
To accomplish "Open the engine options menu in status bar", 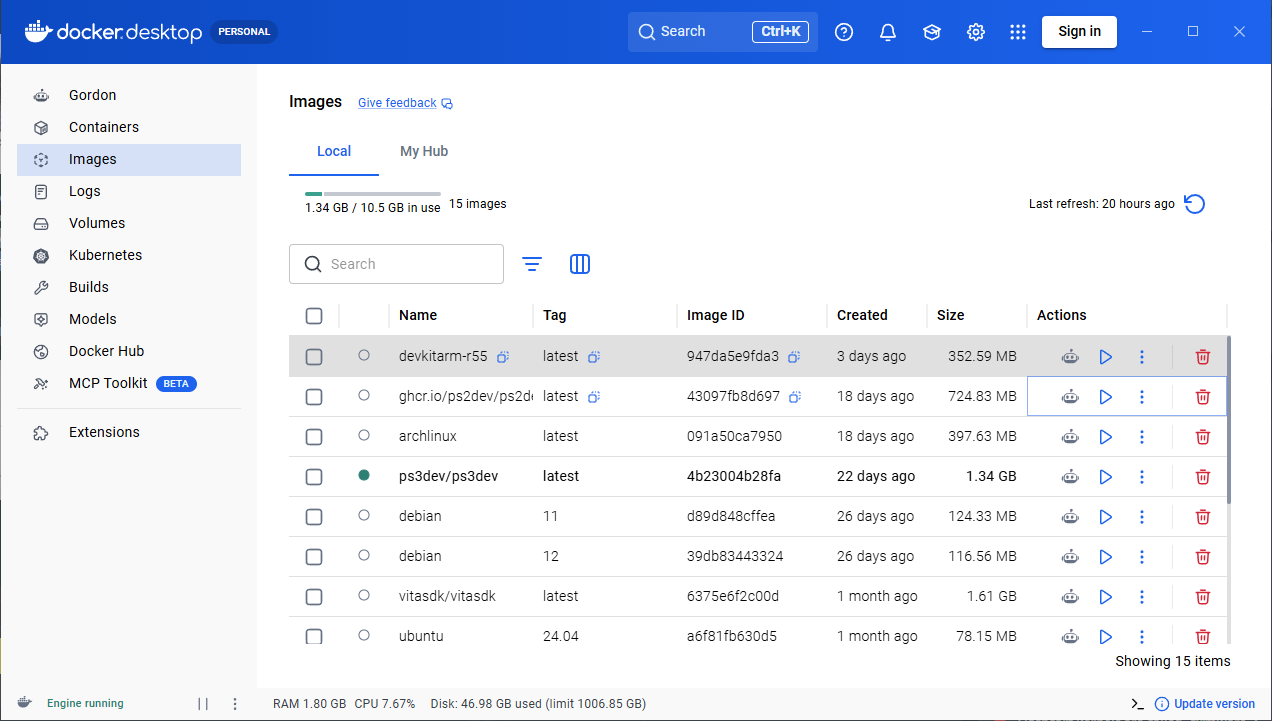I will [x=235, y=704].
